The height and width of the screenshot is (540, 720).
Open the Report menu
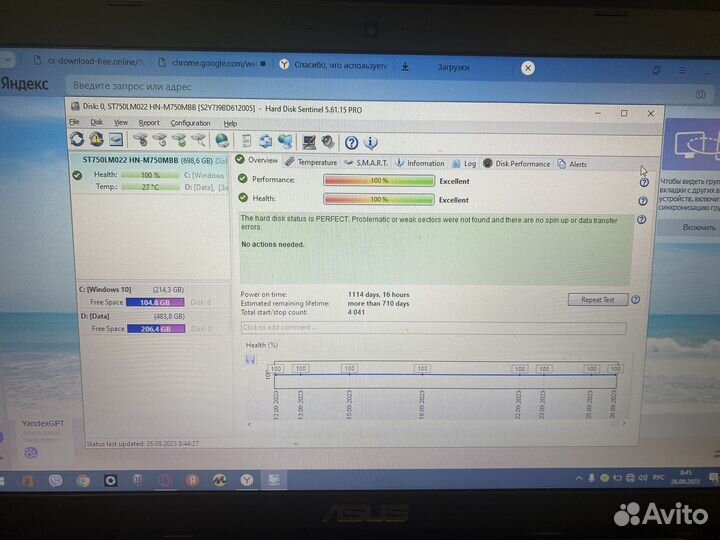149,123
